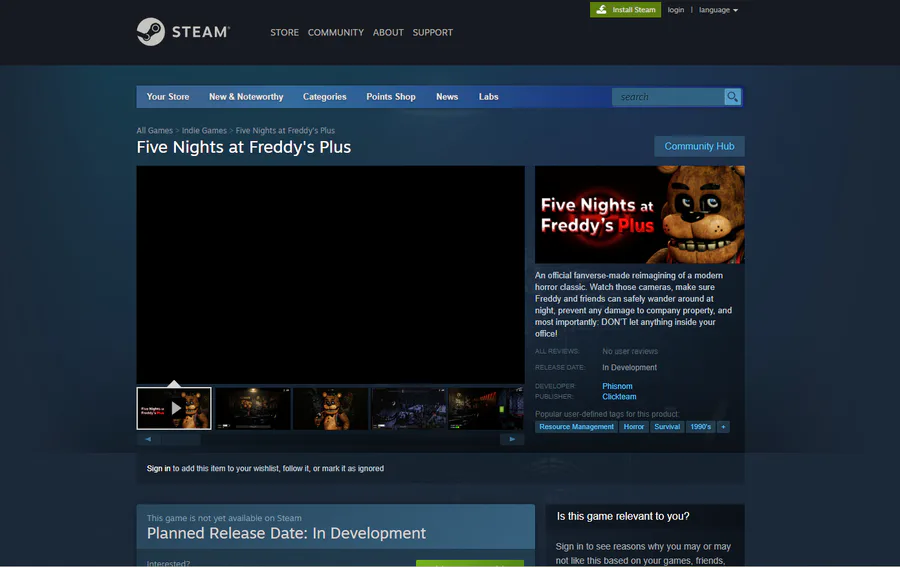Click the Install Steam button
Screen dimensions: 900x567
coord(626,10)
